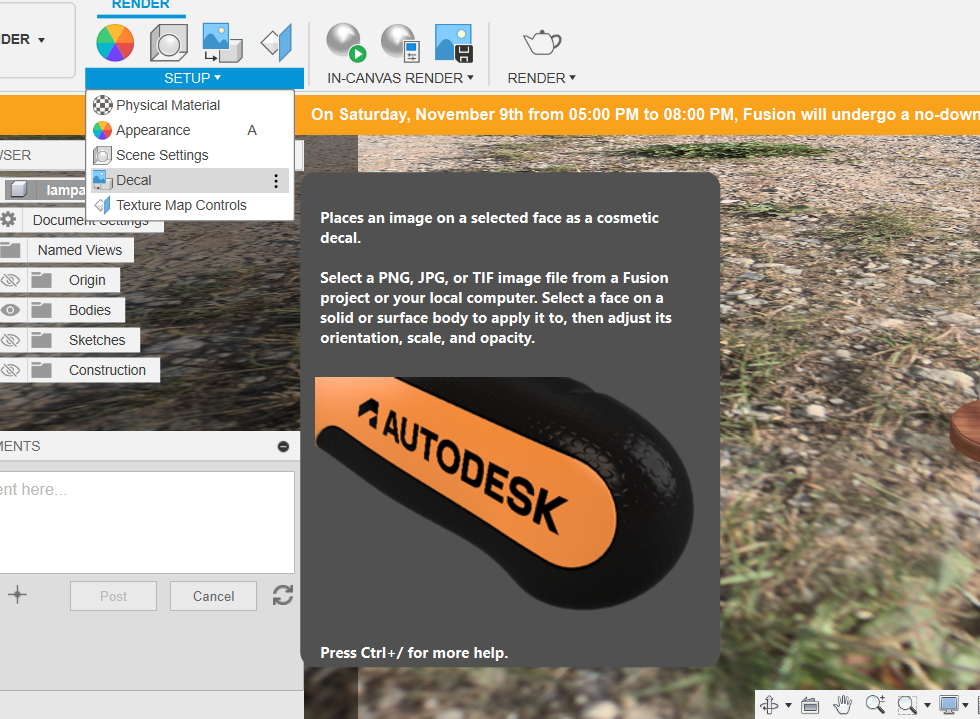Start In-Canvas Render with play sphere icon
Viewport: 980px width, 719px height.
pyautogui.click(x=346, y=43)
